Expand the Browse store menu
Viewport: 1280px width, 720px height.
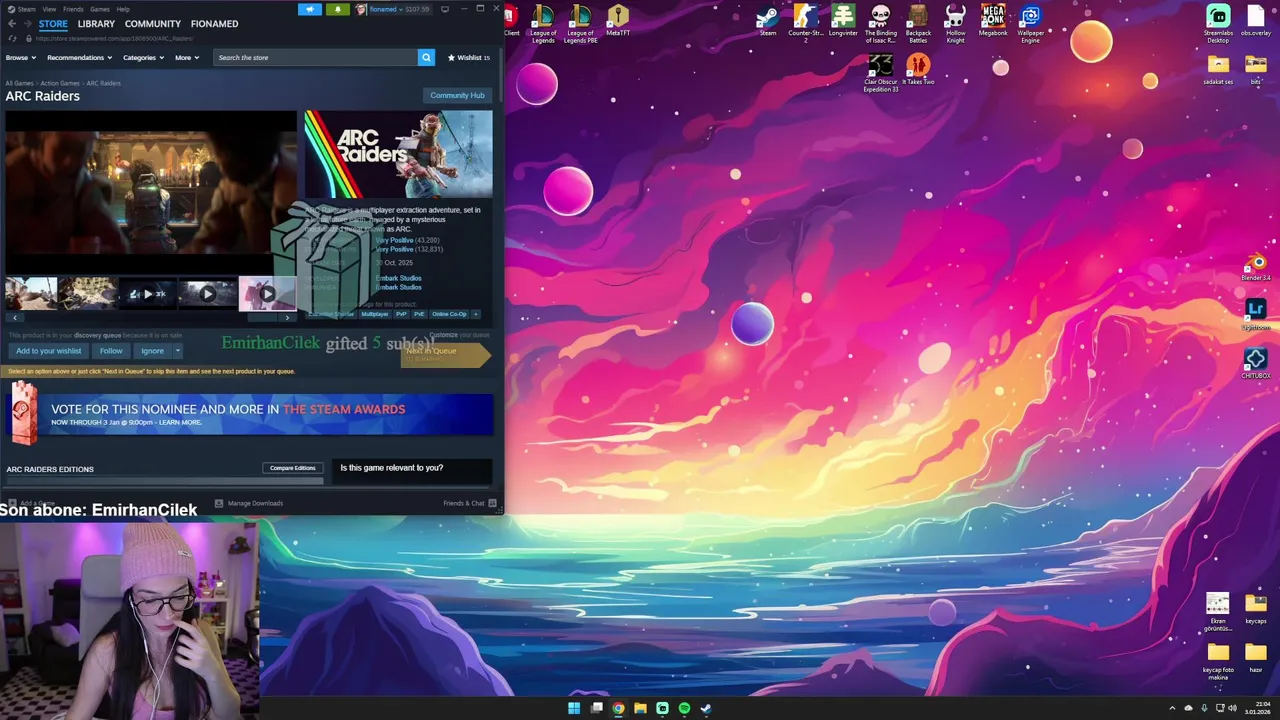(x=19, y=57)
